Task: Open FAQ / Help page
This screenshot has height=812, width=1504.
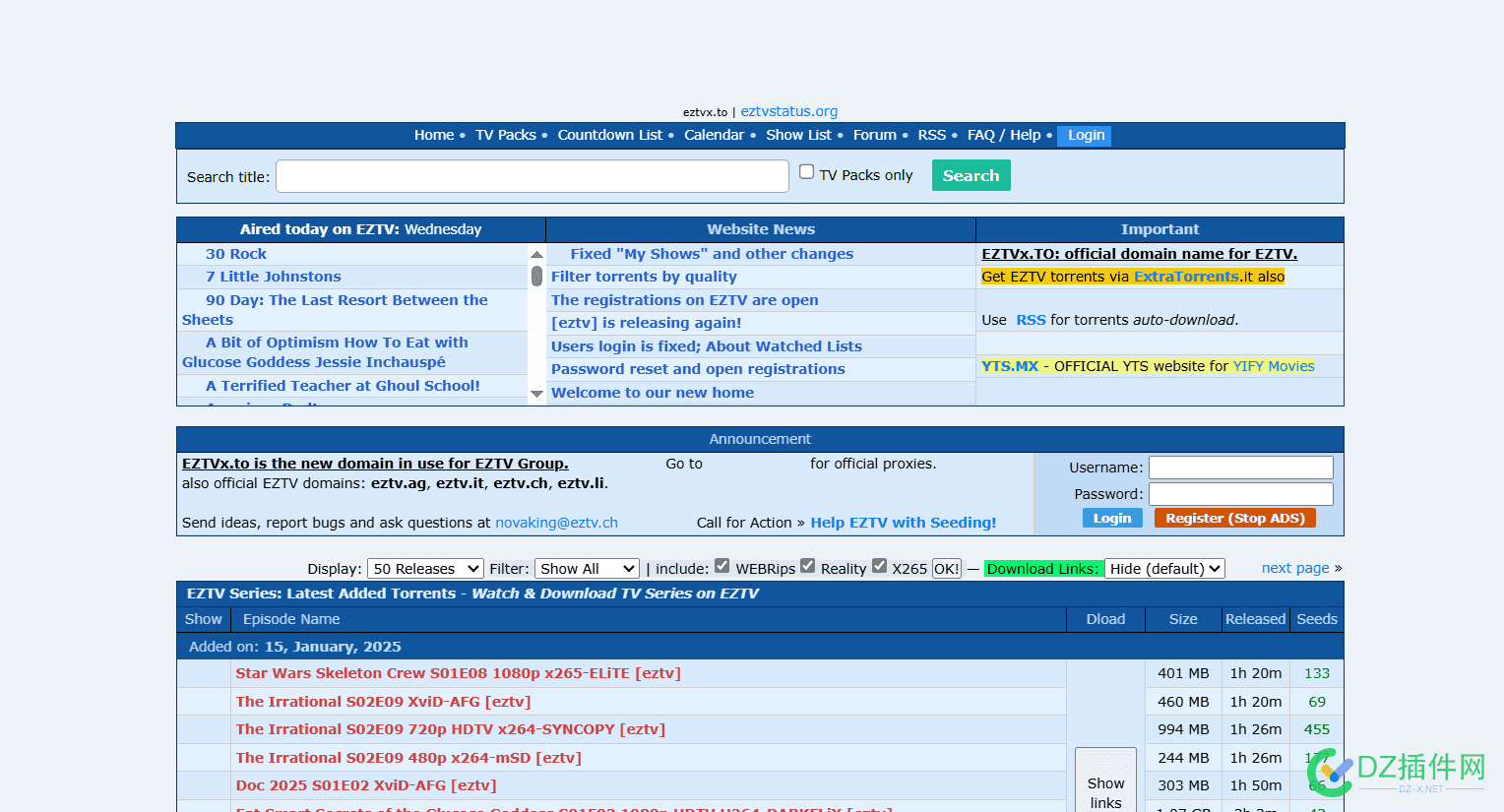Action: click(1004, 135)
